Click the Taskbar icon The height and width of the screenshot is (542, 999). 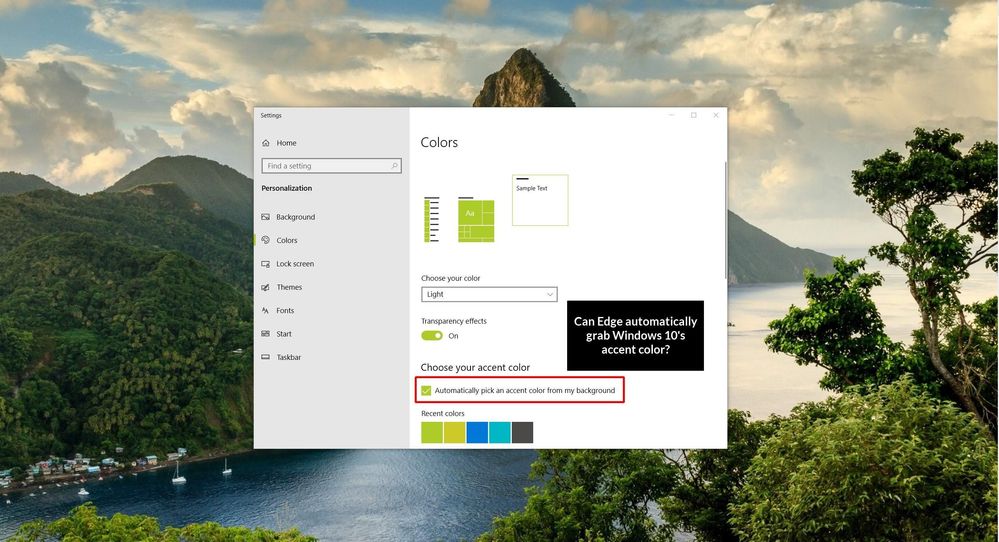[266, 357]
